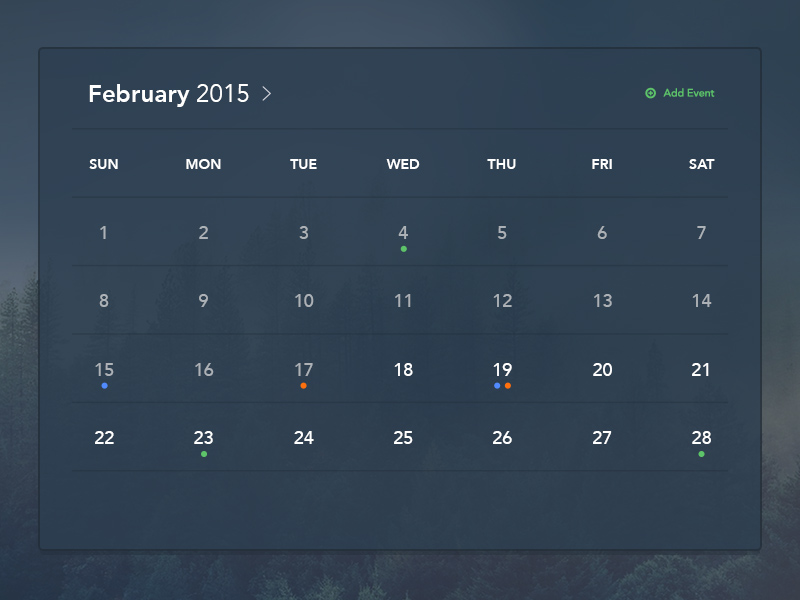Click the blue event dot under February 15

(103, 384)
